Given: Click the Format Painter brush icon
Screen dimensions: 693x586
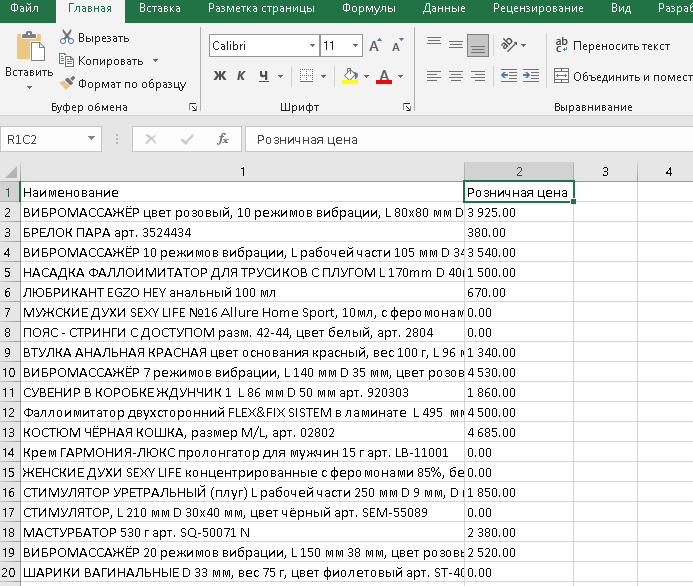Looking at the screenshot, I should 67,83.
